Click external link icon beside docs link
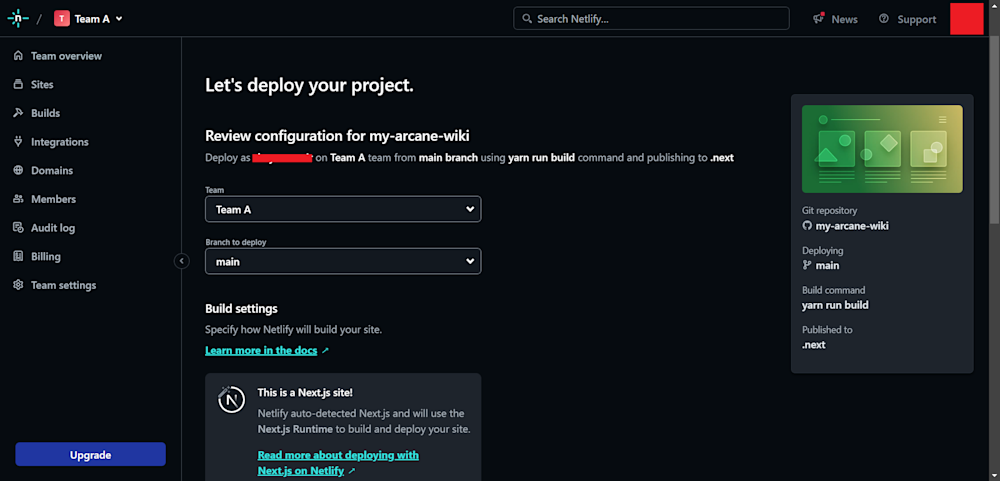Viewport: 1000px width, 481px height. (x=325, y=350)
